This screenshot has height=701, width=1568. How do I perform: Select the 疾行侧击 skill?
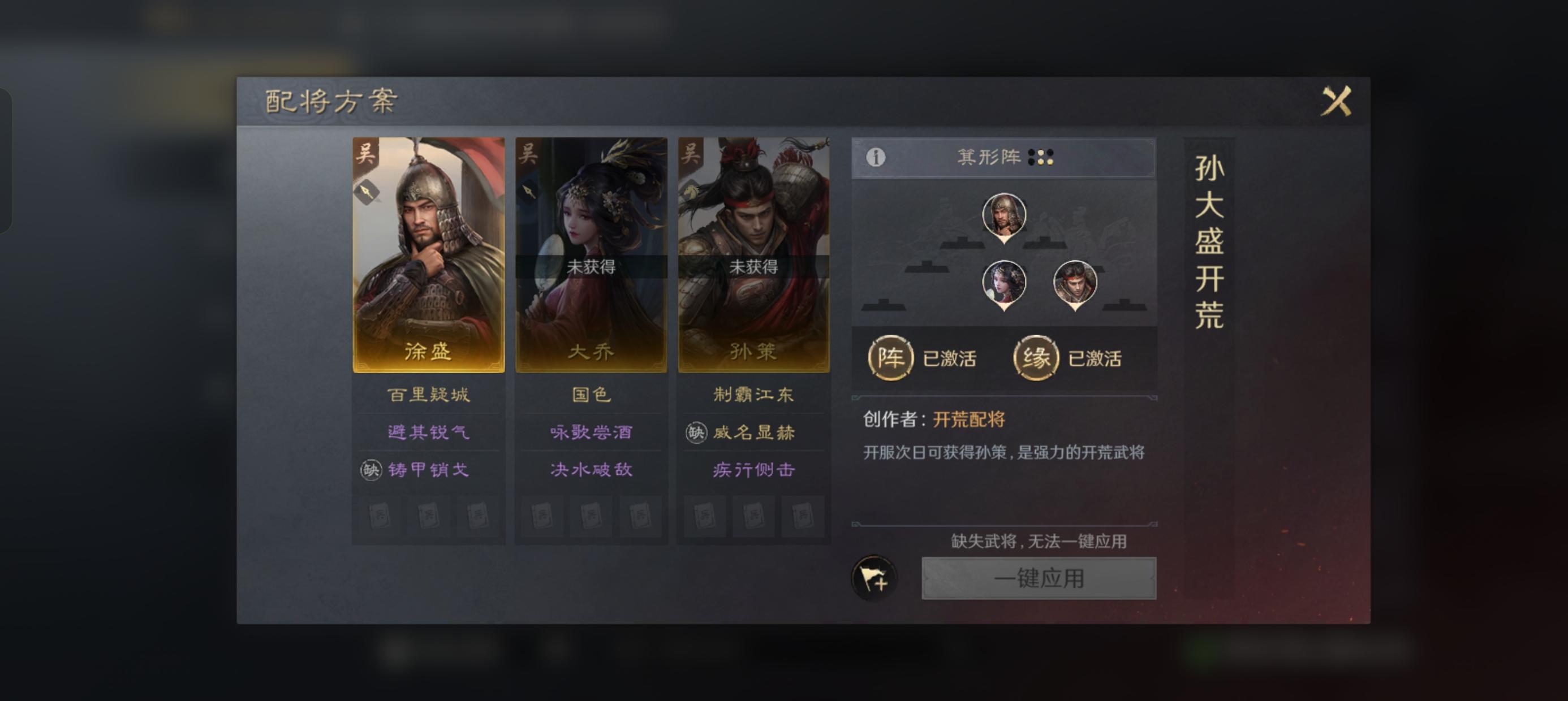[753, 470]
